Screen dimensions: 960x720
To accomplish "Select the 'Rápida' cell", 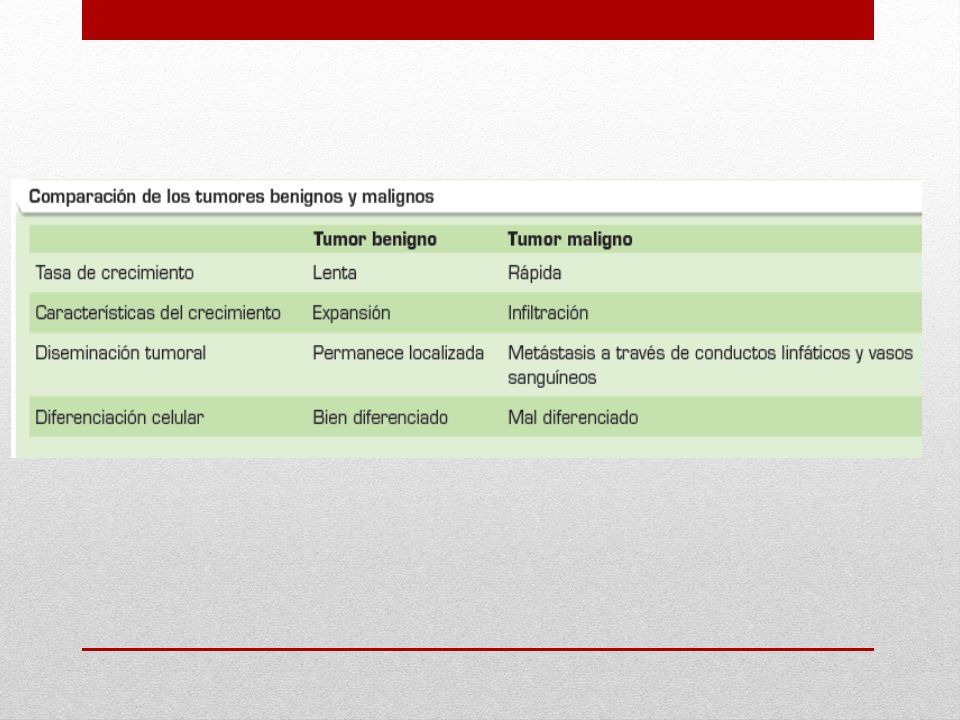I will coord(534,273).
